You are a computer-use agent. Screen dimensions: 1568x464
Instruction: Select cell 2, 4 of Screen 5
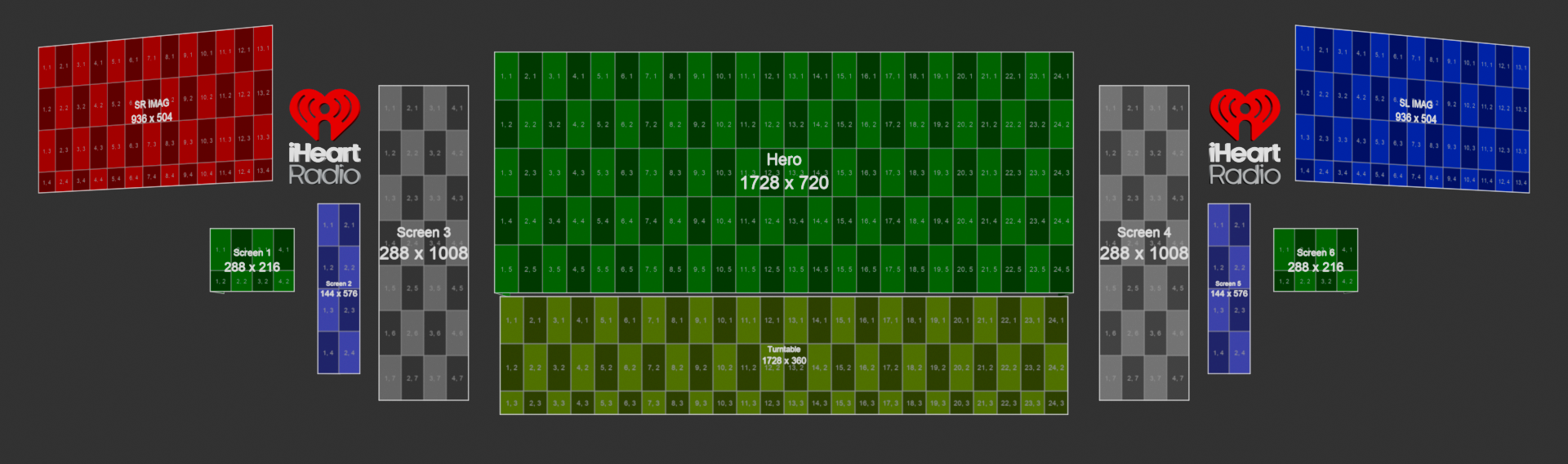click(x=1240, y=353)
